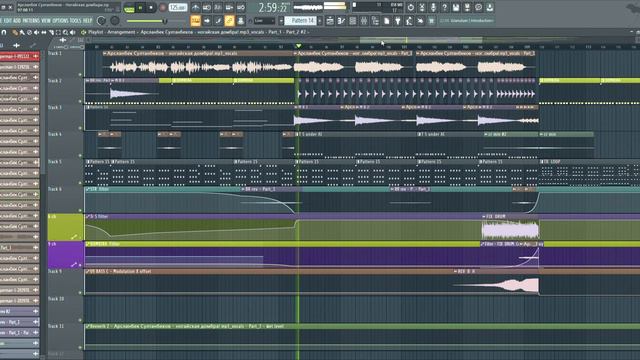
Task: Toggle the highlighted clip grouping link button
Action: coord(229,20)
